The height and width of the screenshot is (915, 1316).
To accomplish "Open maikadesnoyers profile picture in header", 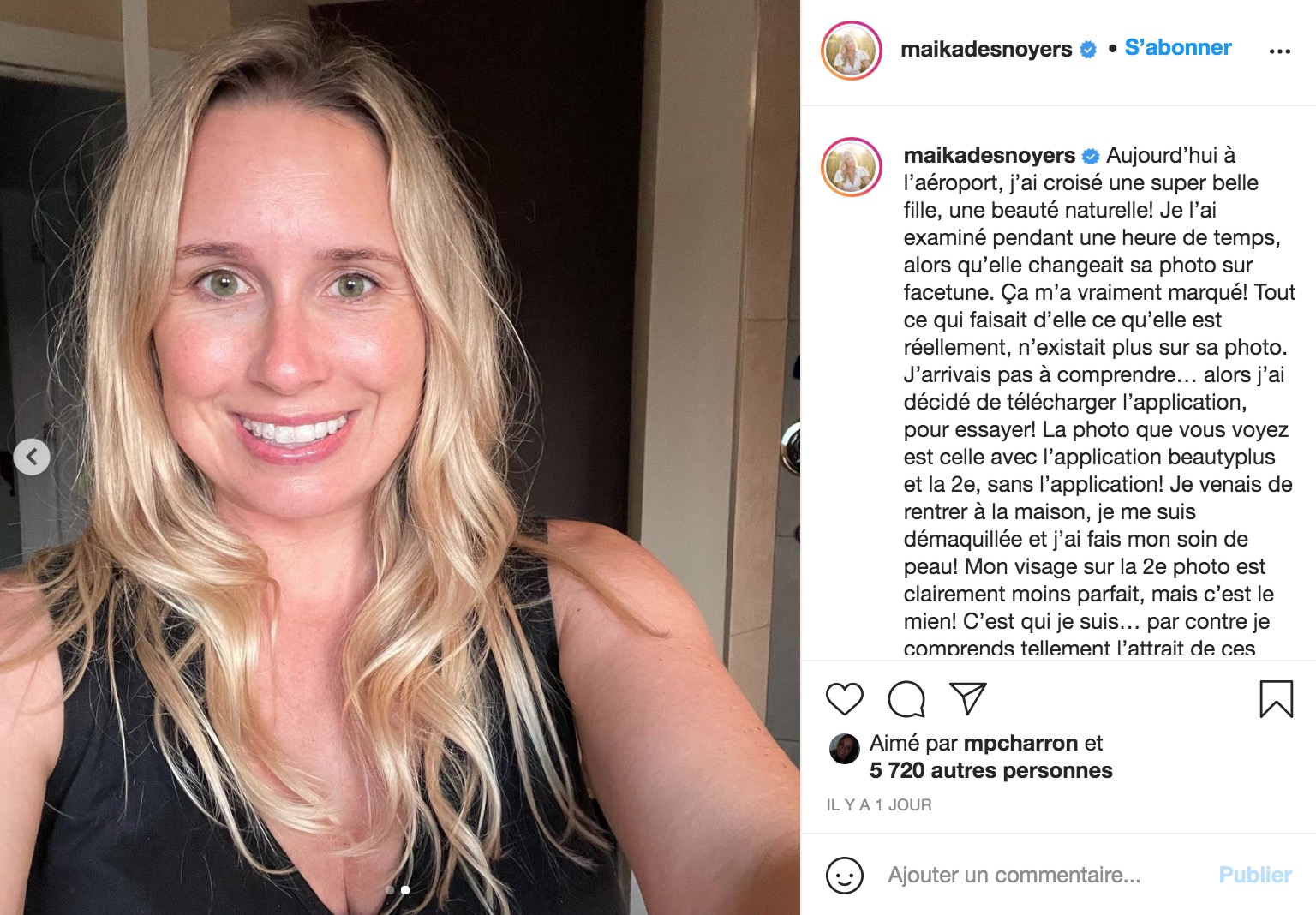I will pos(852,50).
